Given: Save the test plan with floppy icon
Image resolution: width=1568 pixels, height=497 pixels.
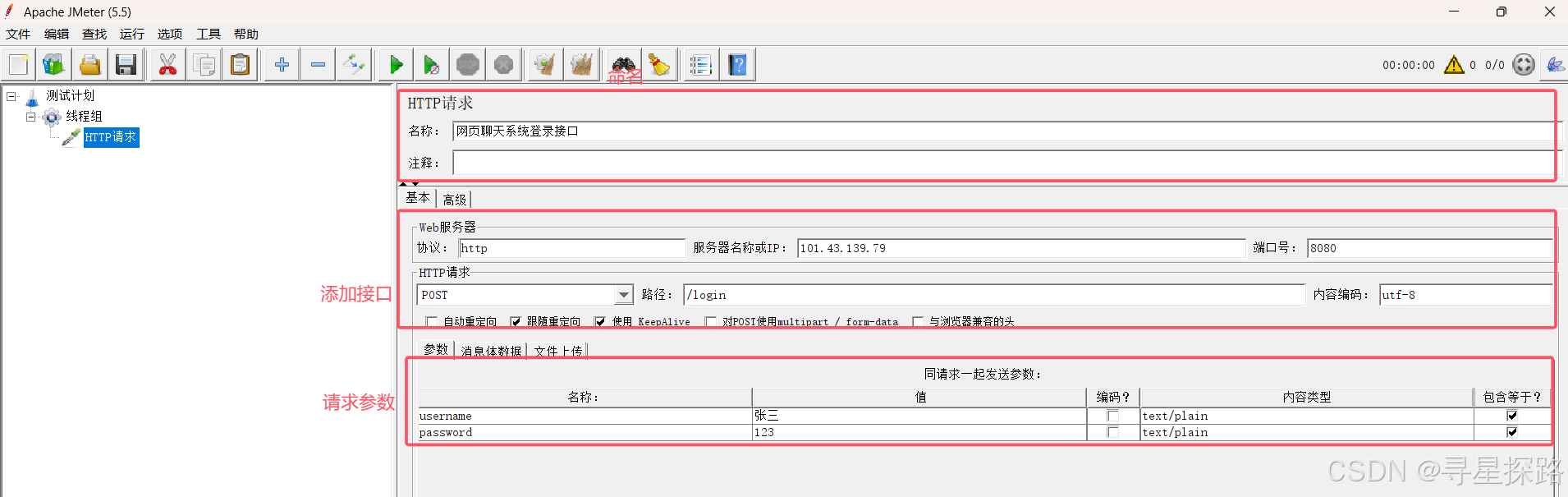Looking at the screenshot, I should (x=126, y=64).
